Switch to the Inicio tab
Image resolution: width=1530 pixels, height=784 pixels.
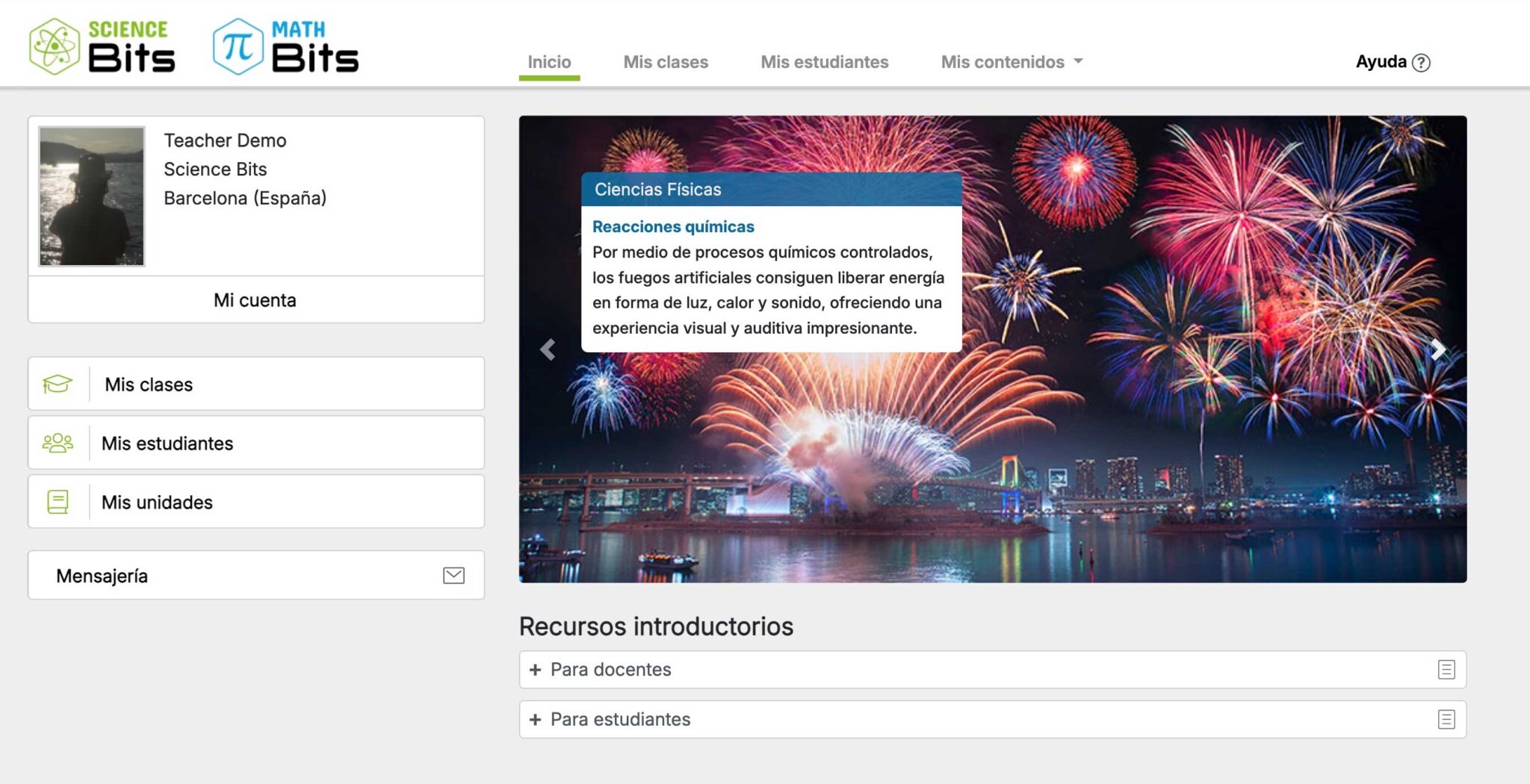550,62
